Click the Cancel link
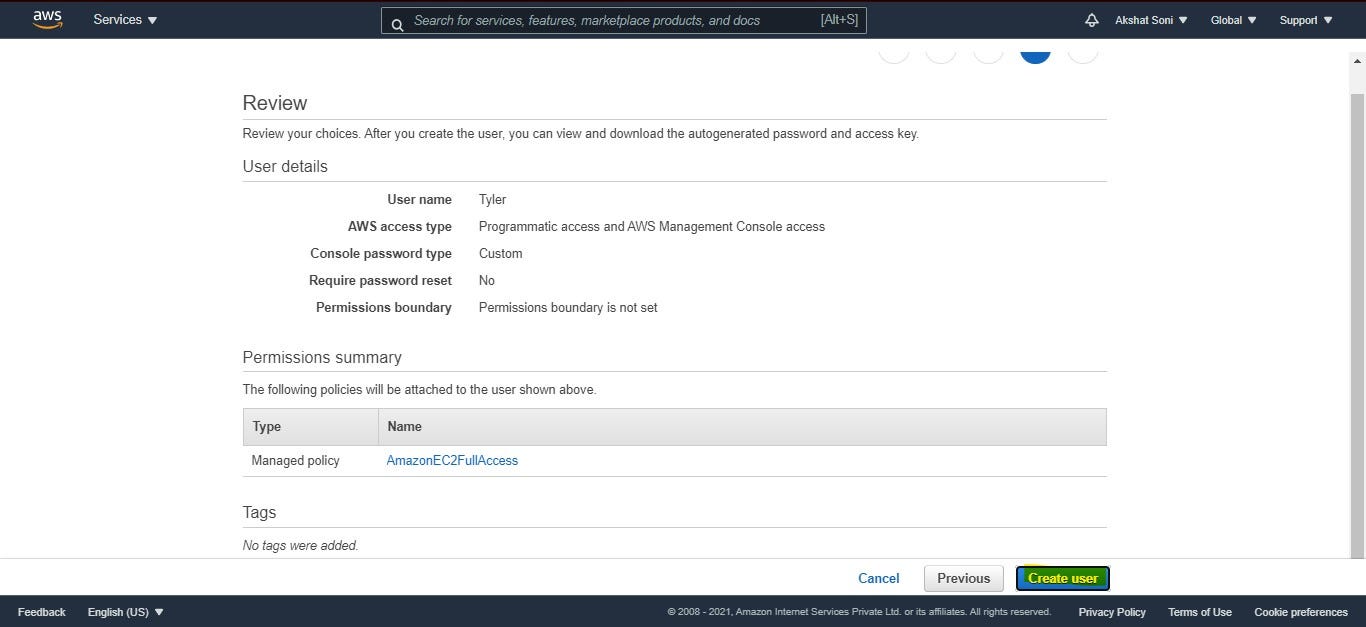This screenshot has width=1366, height=627. [x=878, y=578]
